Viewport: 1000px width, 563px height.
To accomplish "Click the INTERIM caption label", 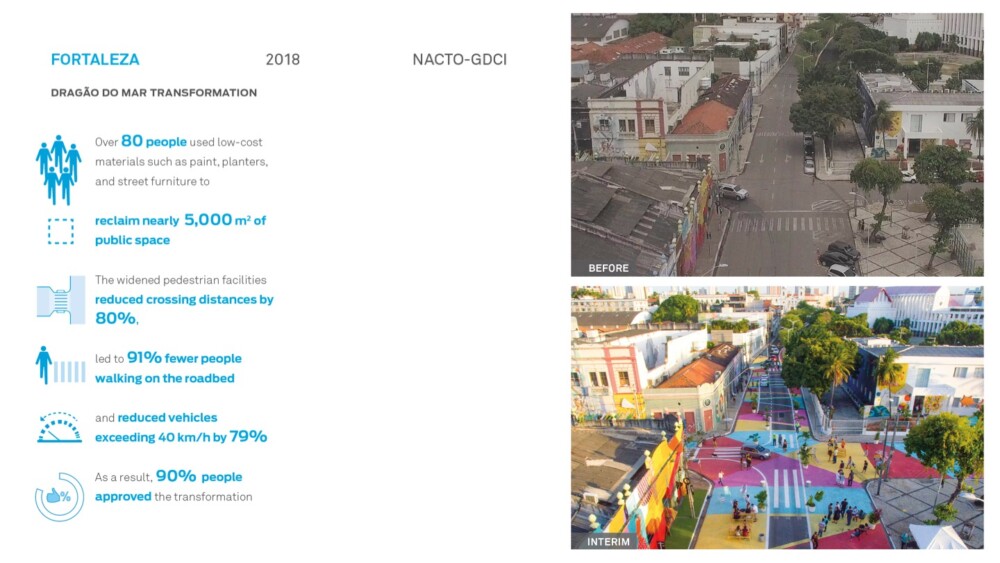I will (609, 542).
